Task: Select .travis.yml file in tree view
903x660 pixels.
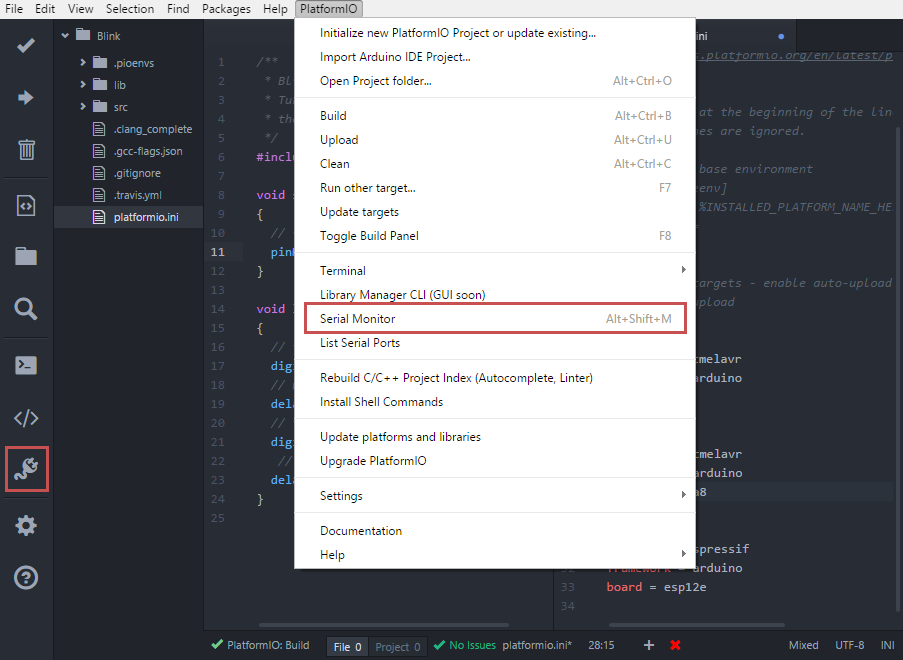Action: pyautogui.click(x=137, y=194)
